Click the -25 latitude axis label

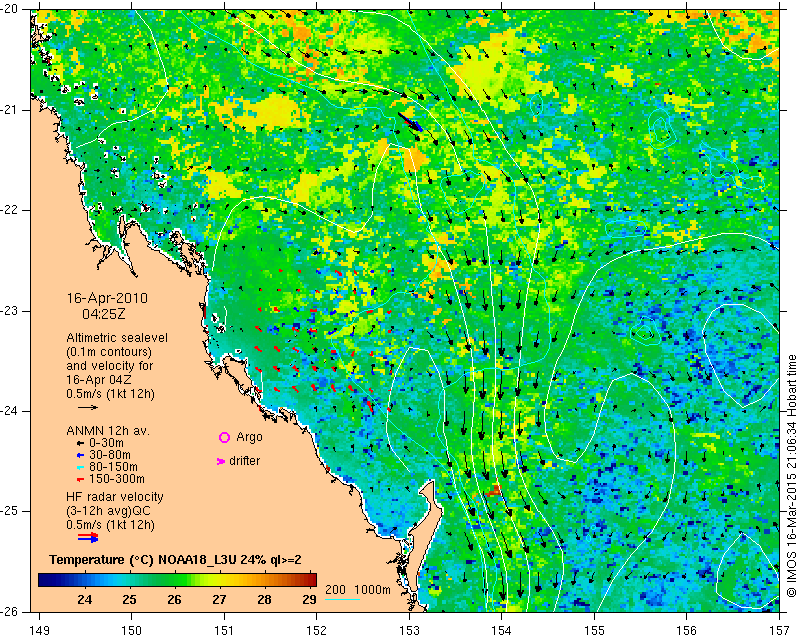(10, 511)
